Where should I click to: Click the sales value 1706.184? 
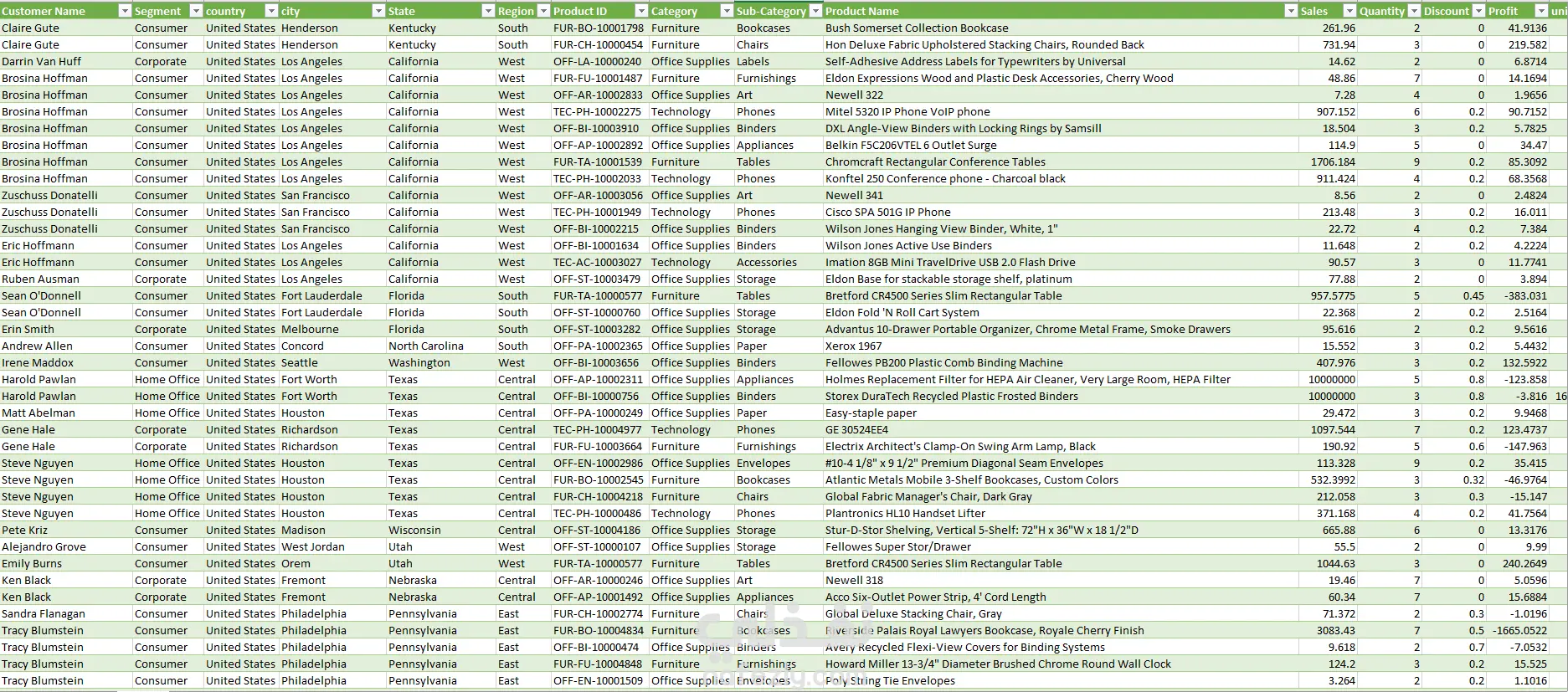1329,161
